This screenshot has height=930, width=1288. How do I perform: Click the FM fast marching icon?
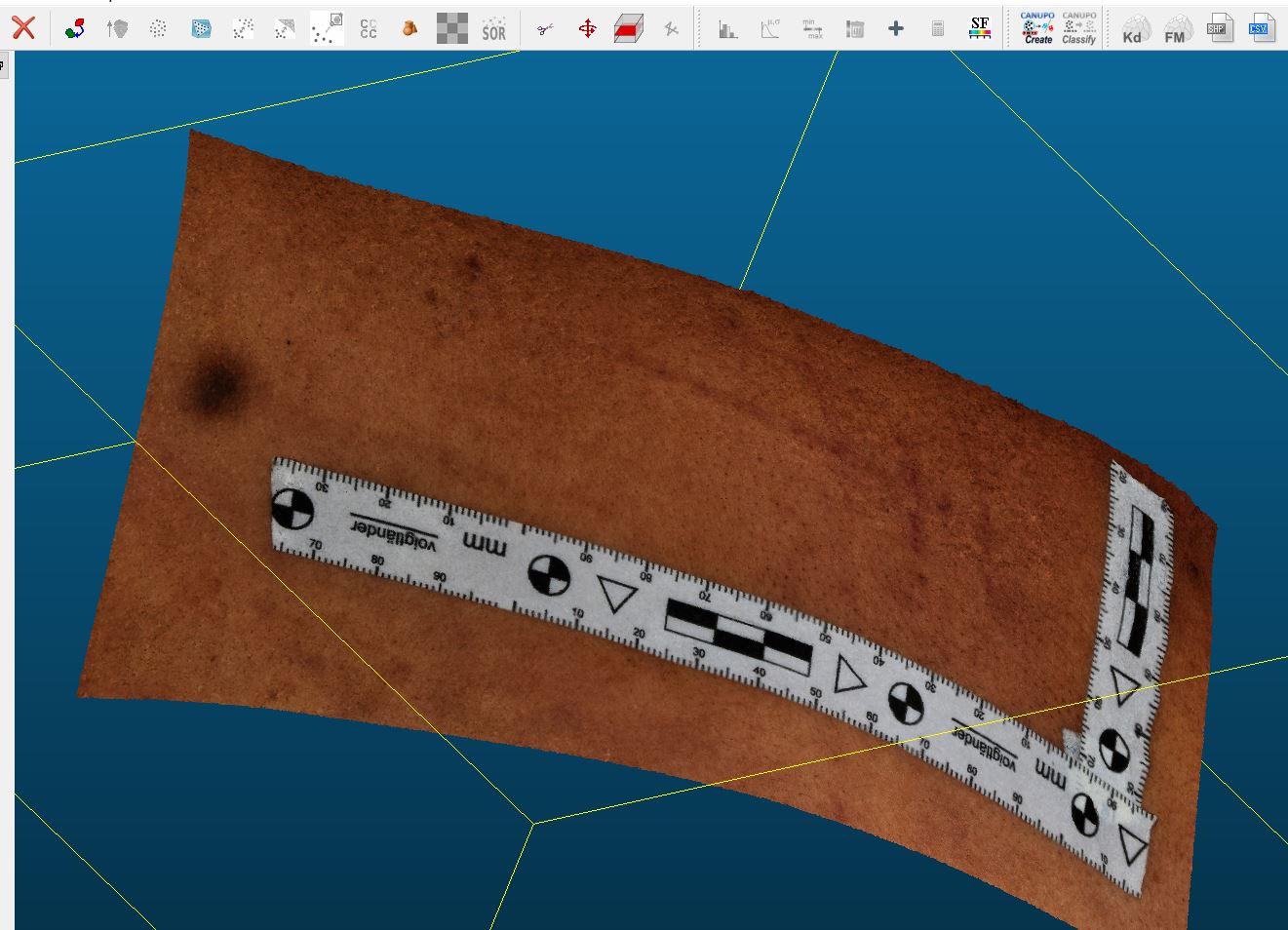(1175, 29)
